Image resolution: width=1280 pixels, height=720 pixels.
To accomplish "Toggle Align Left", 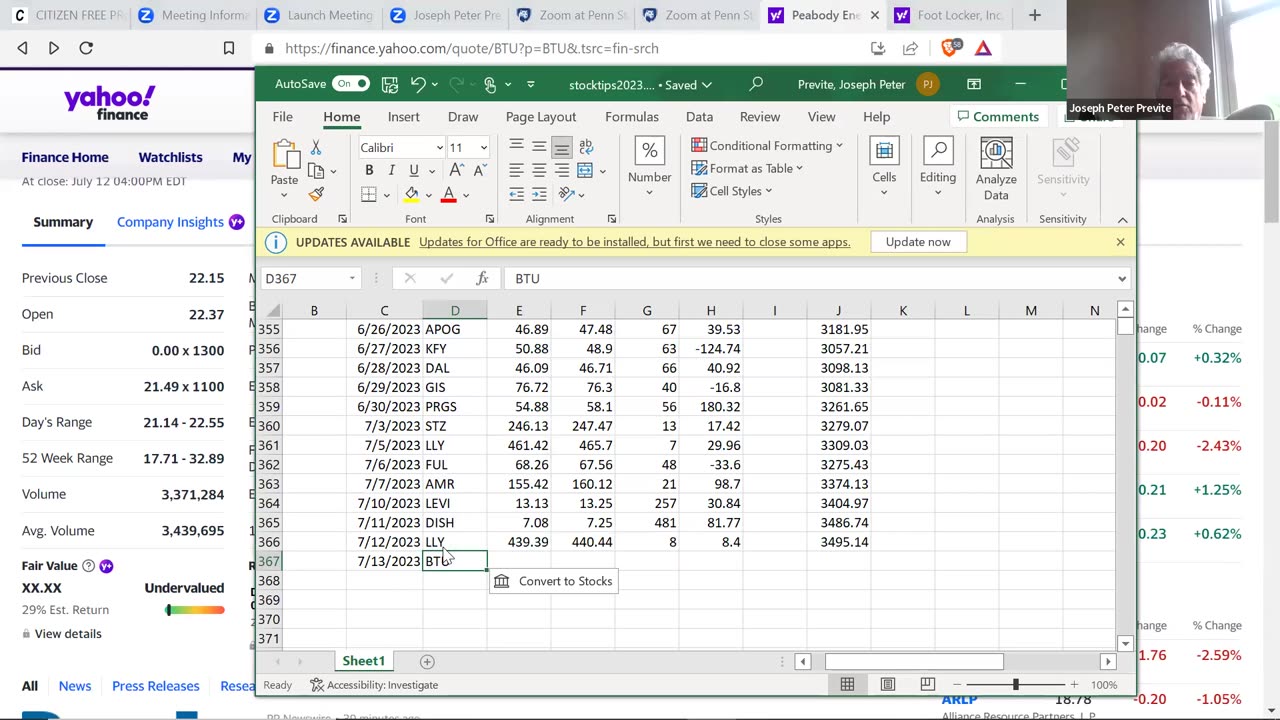I will tap(516, 170).
